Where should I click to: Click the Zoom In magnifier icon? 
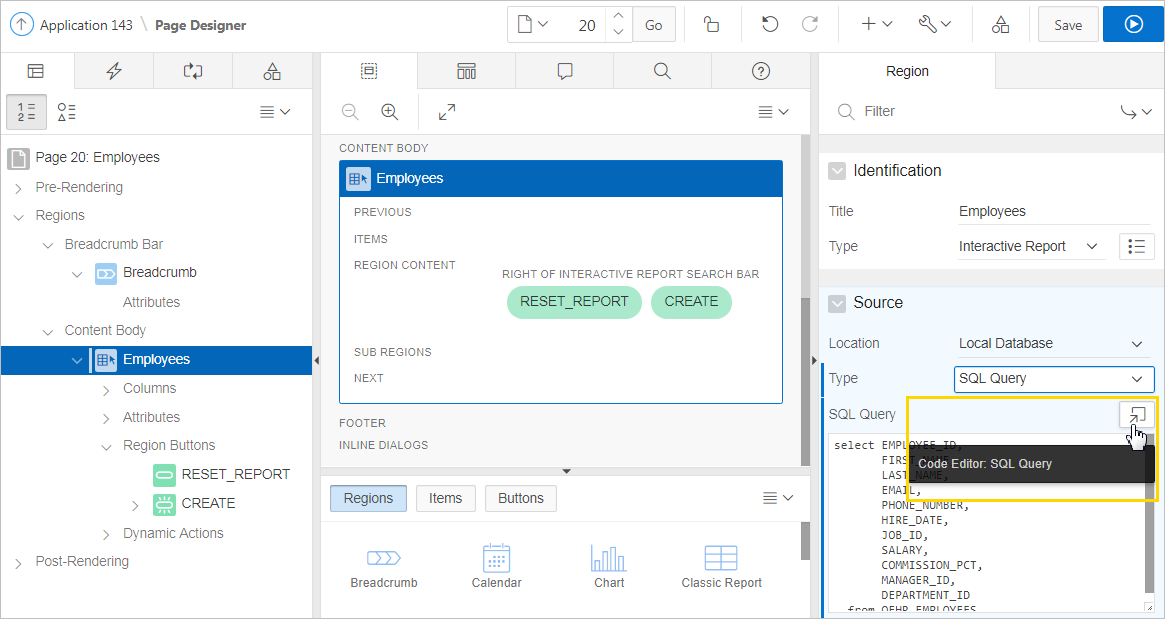[x=390, y=112]
